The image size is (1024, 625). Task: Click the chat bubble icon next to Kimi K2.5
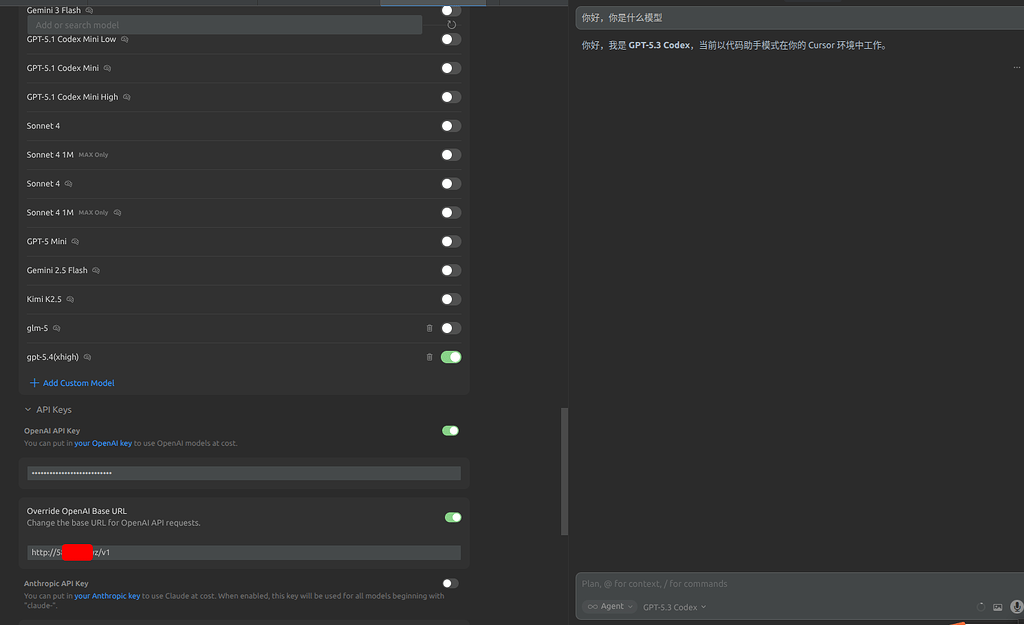(70, 299)
